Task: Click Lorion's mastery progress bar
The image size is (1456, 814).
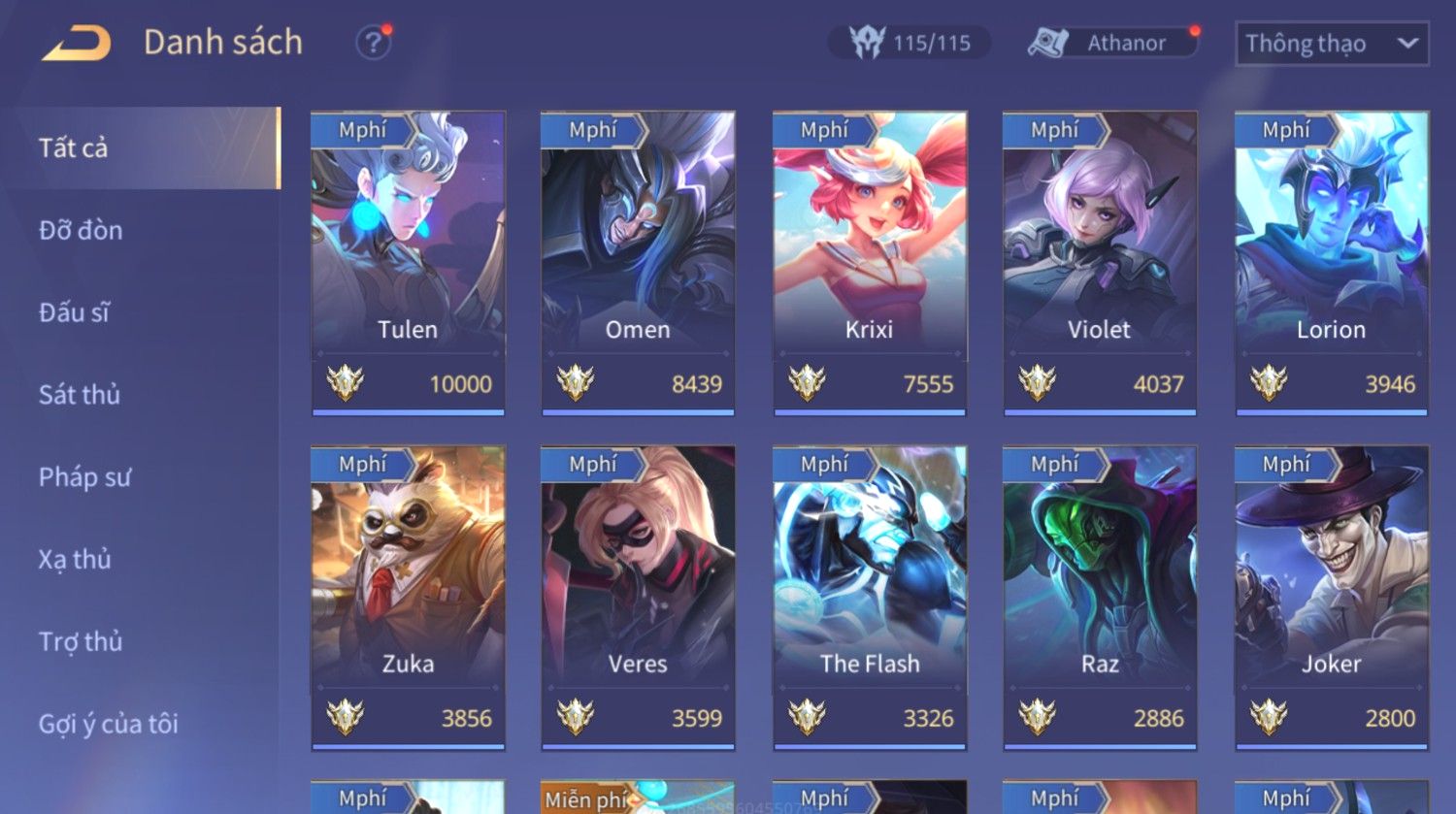Action: (1332, 412)
